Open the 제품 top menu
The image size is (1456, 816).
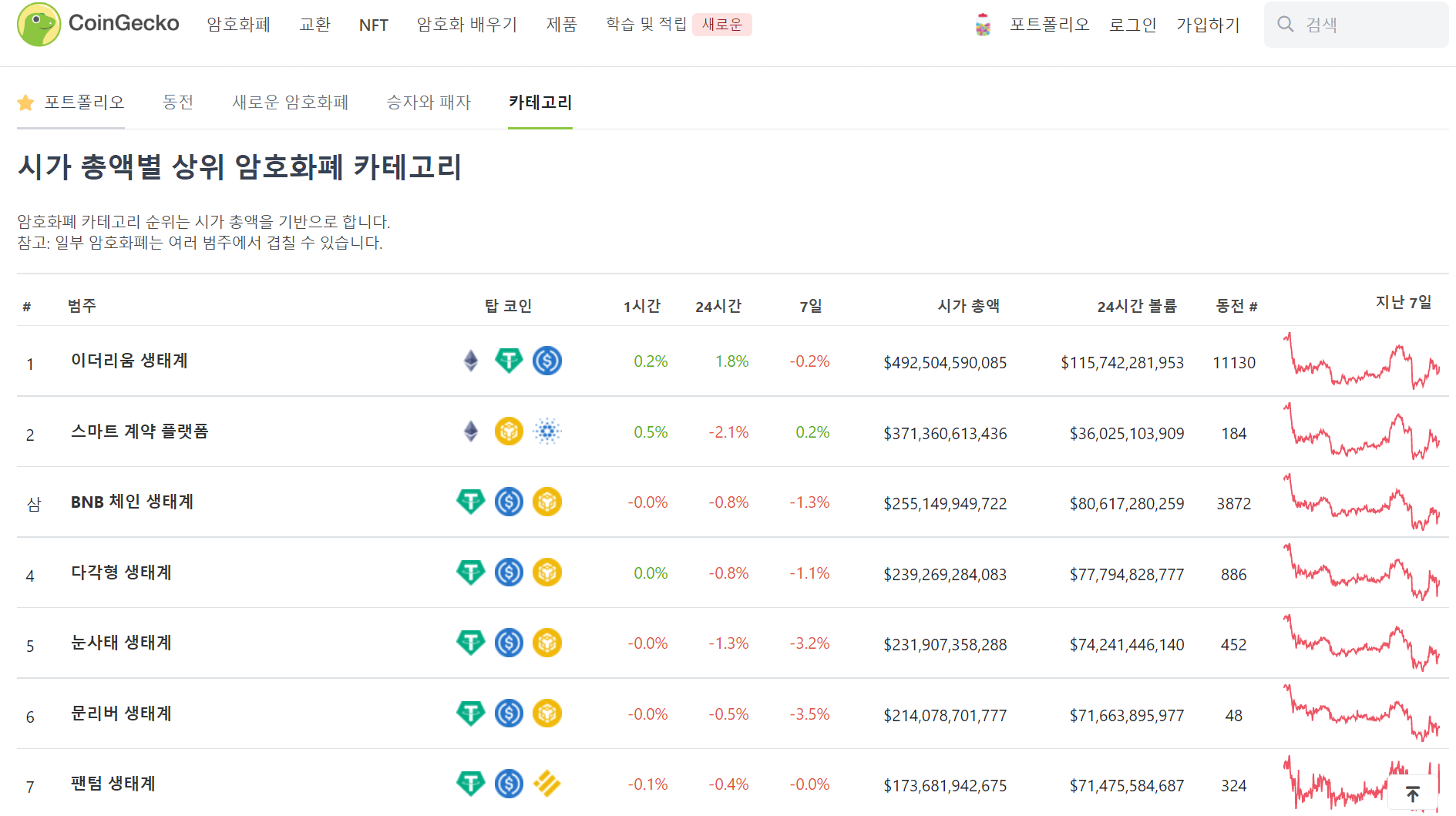tap(562, 25)
